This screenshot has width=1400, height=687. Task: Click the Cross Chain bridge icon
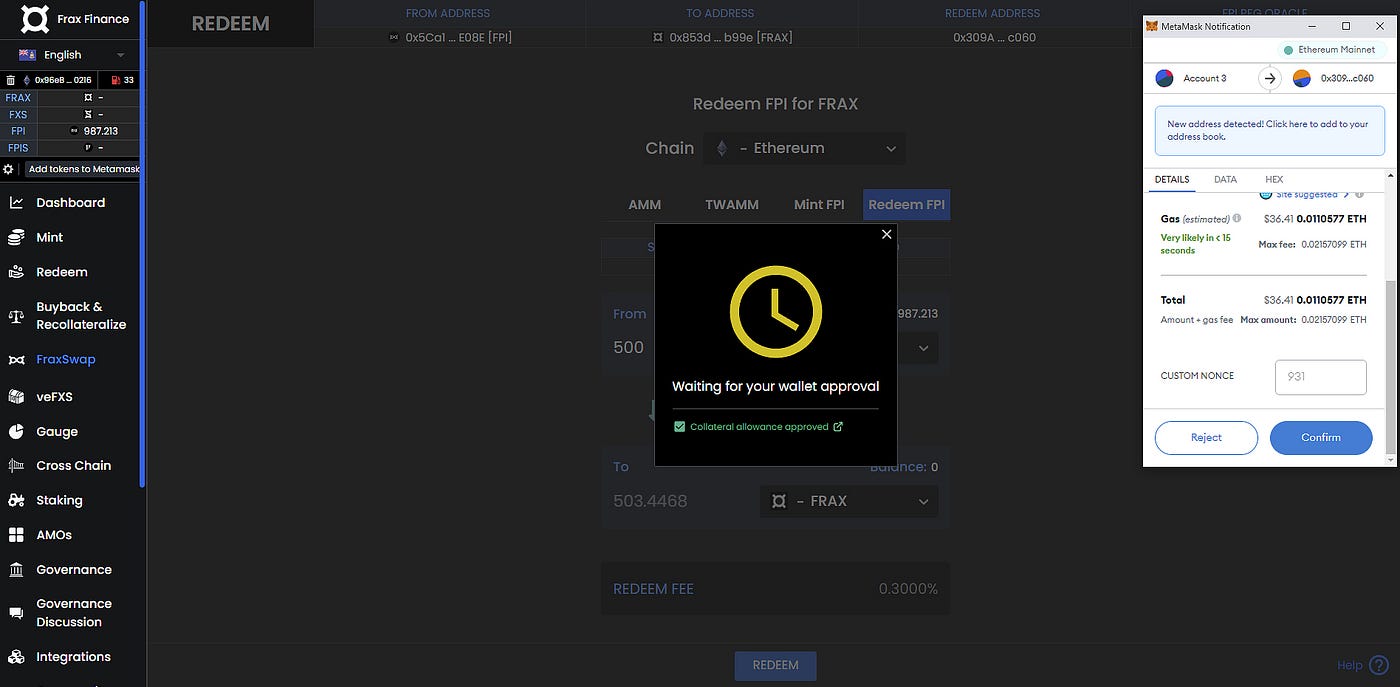point(16,465)
